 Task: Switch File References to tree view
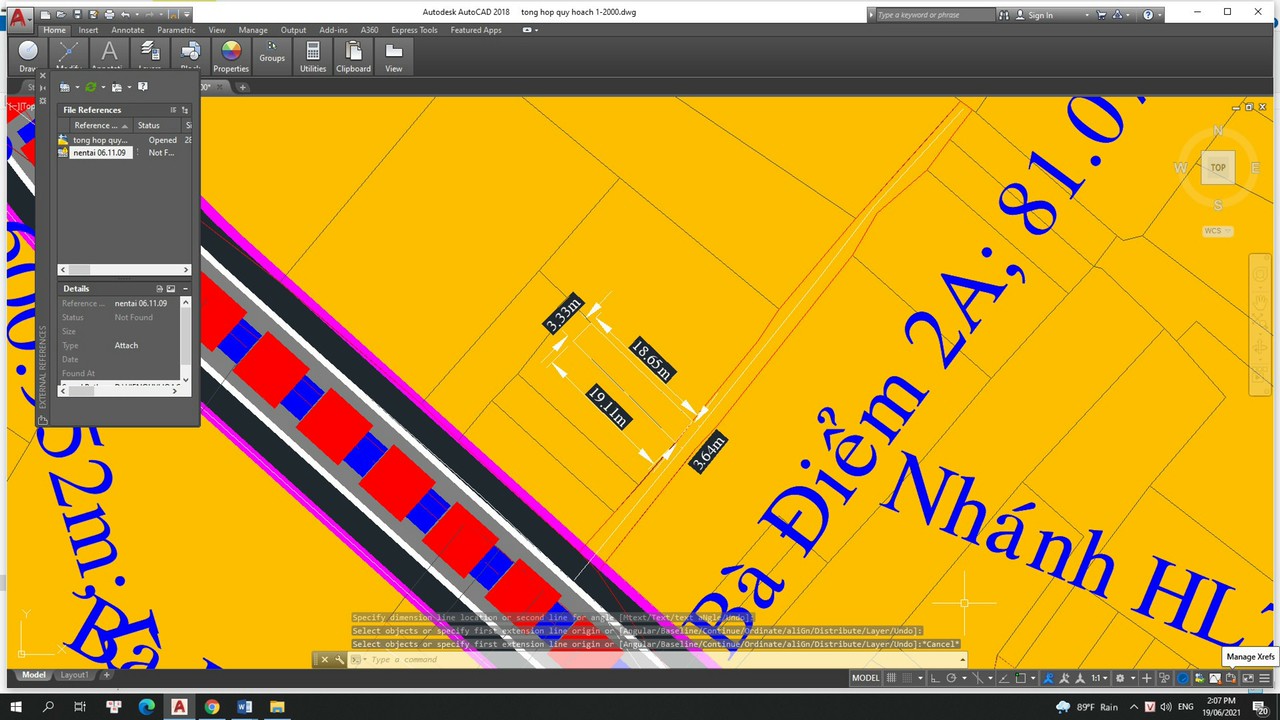coord(185,110)
